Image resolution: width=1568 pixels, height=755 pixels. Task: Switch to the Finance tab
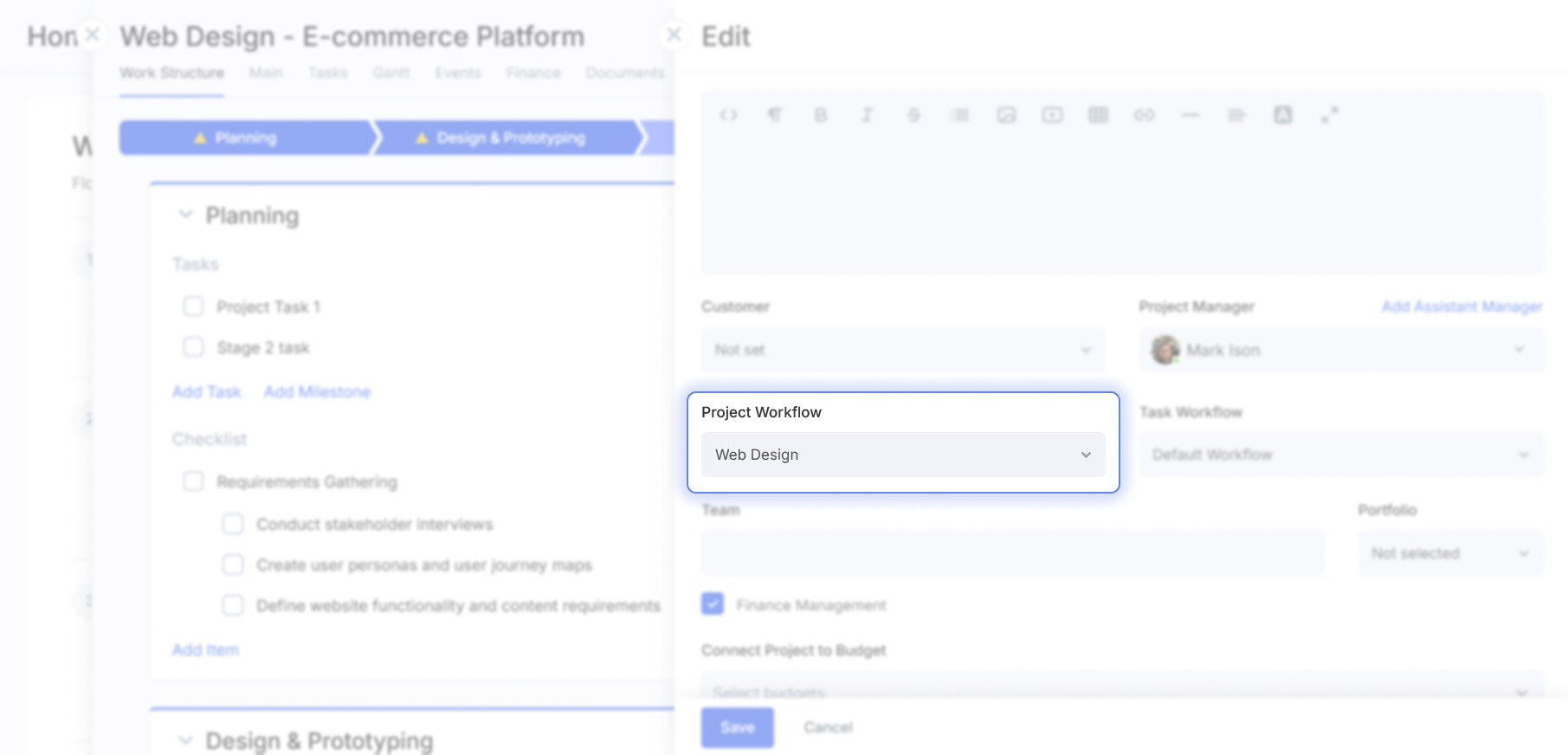pyautogui.click(x=533, y=73)
